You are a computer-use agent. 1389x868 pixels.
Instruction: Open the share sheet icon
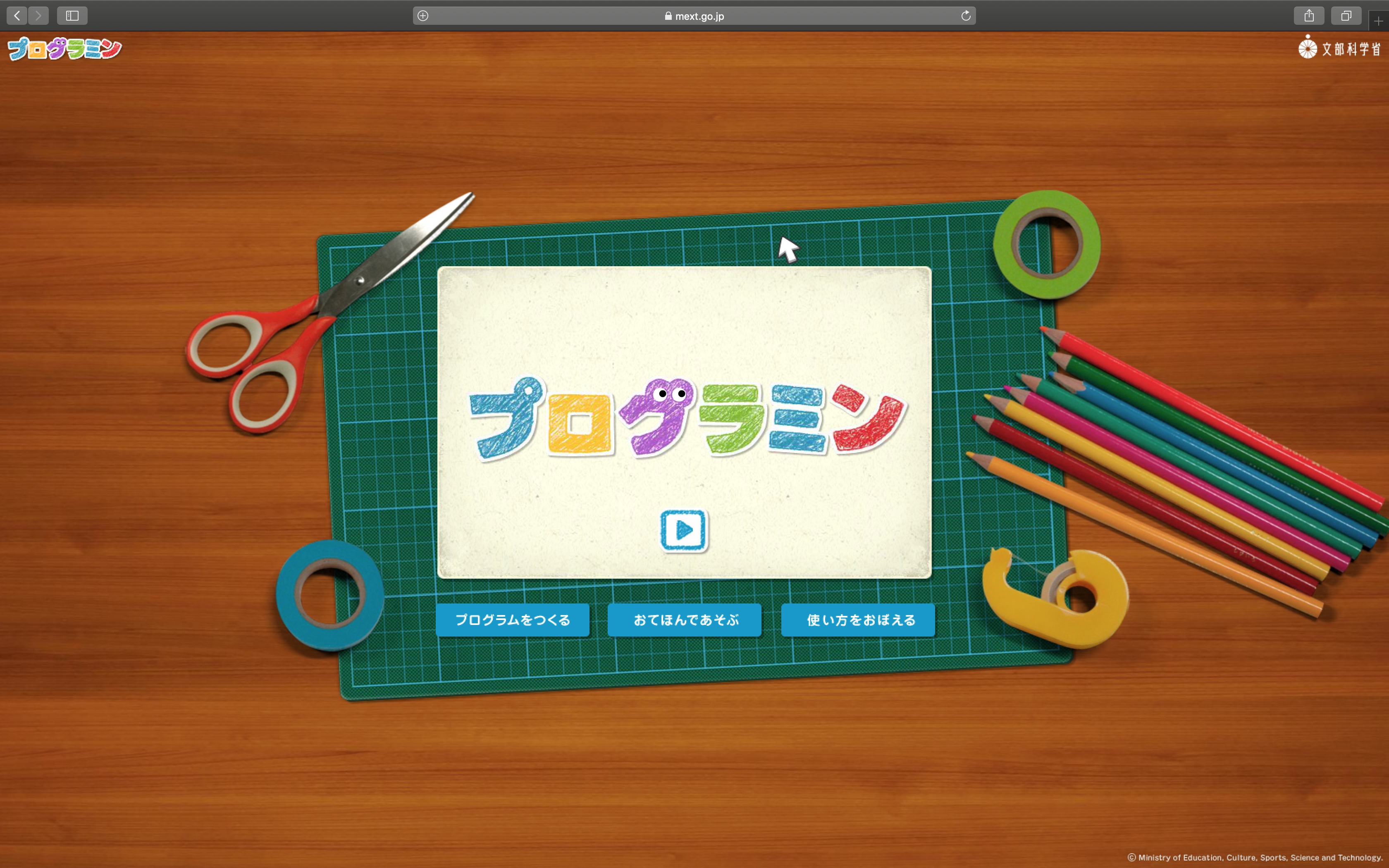(x=1309, y=16)
